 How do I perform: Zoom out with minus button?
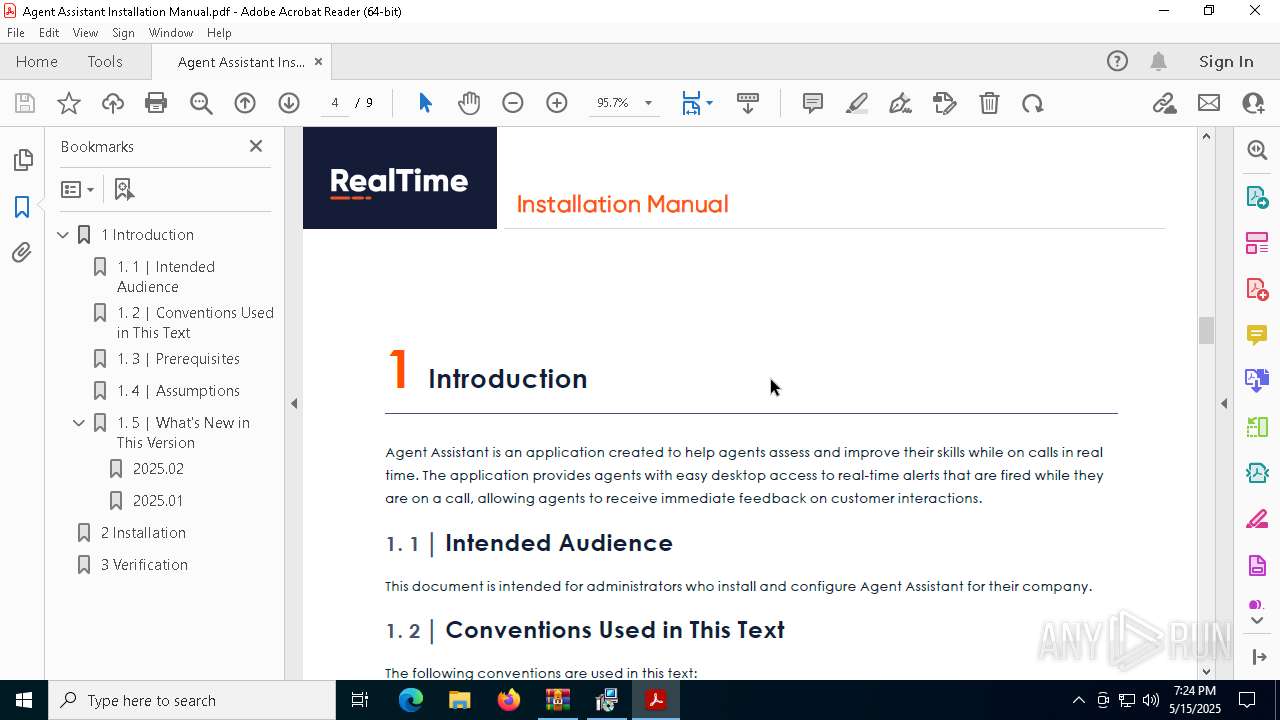513,103
